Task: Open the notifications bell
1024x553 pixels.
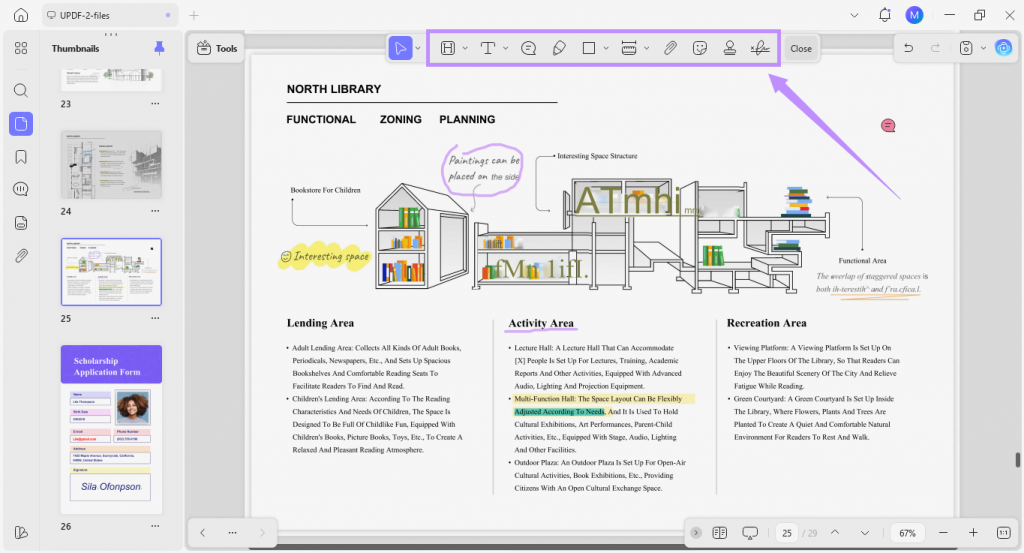Action: tap(884, 15)
